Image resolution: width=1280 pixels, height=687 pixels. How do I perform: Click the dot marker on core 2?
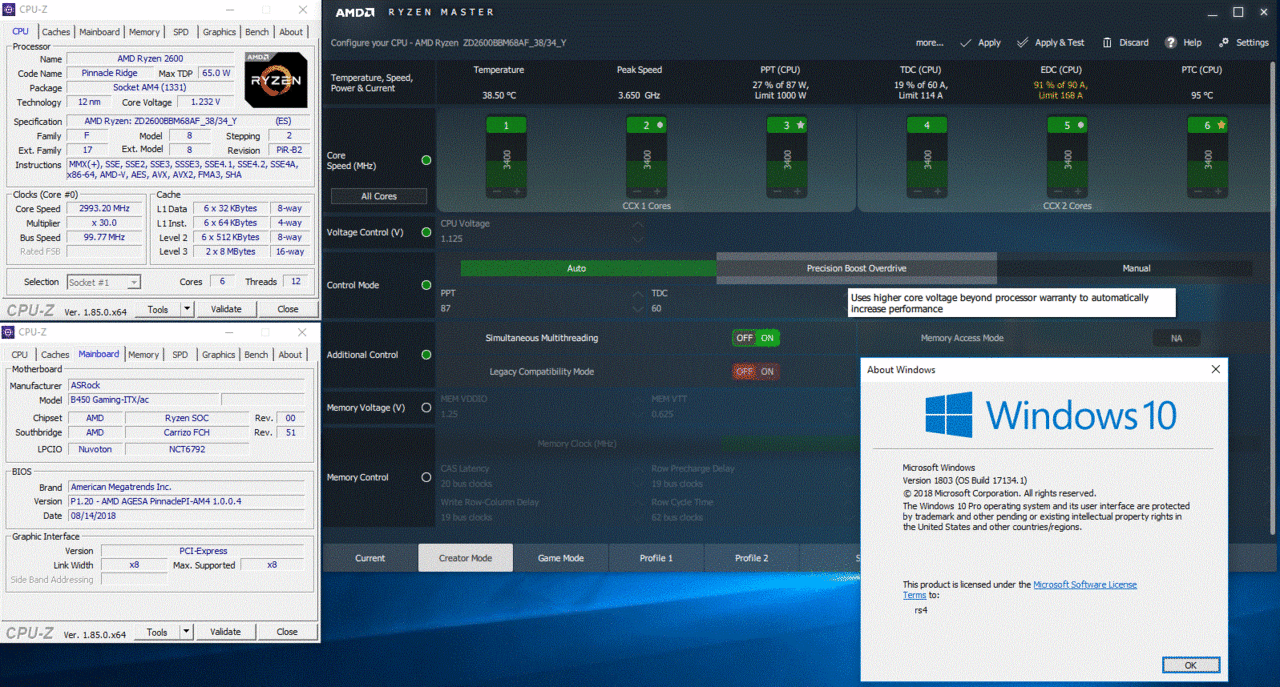coord(660,126)
